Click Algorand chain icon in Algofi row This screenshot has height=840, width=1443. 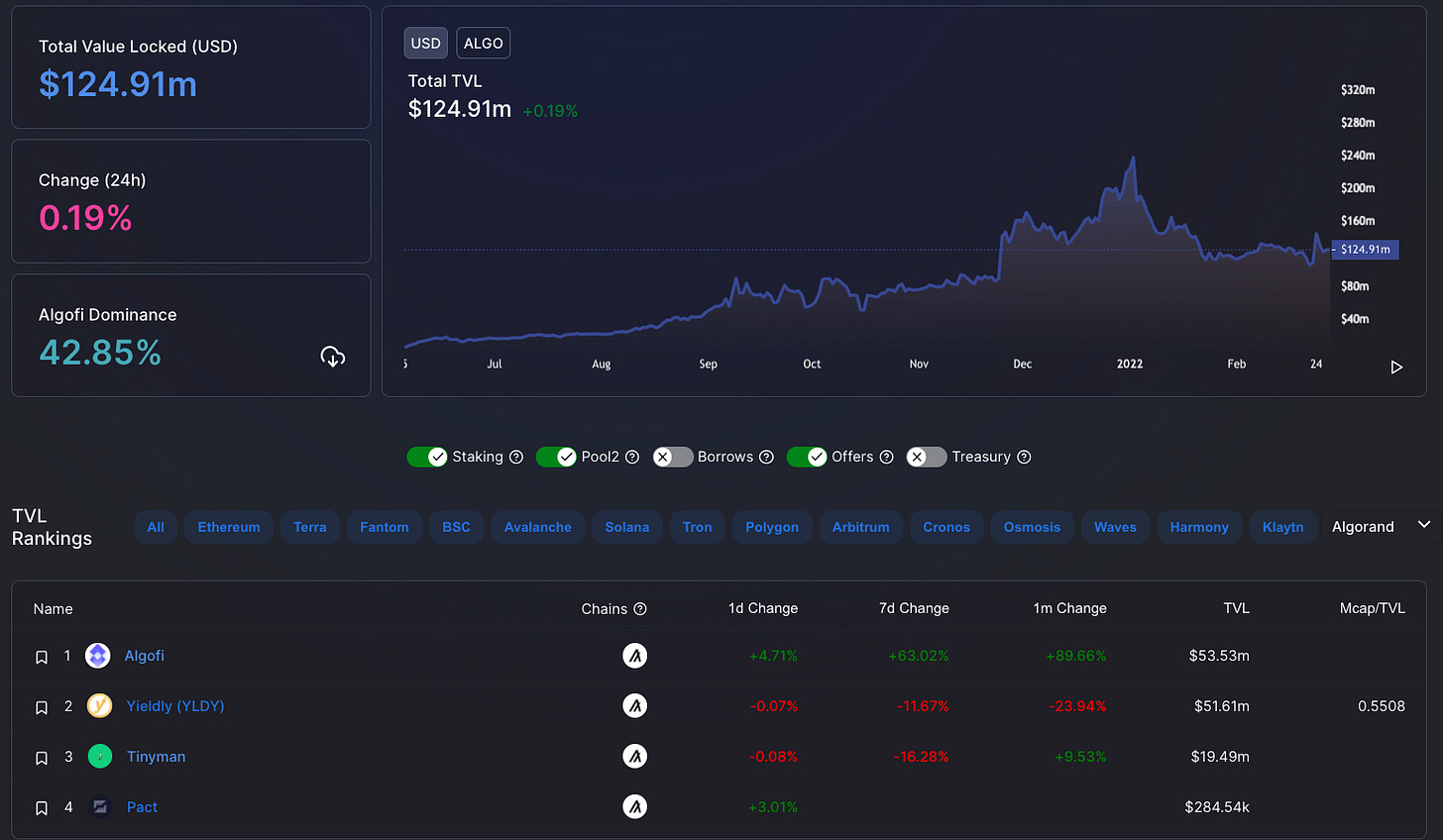click(x=635, y=656)
